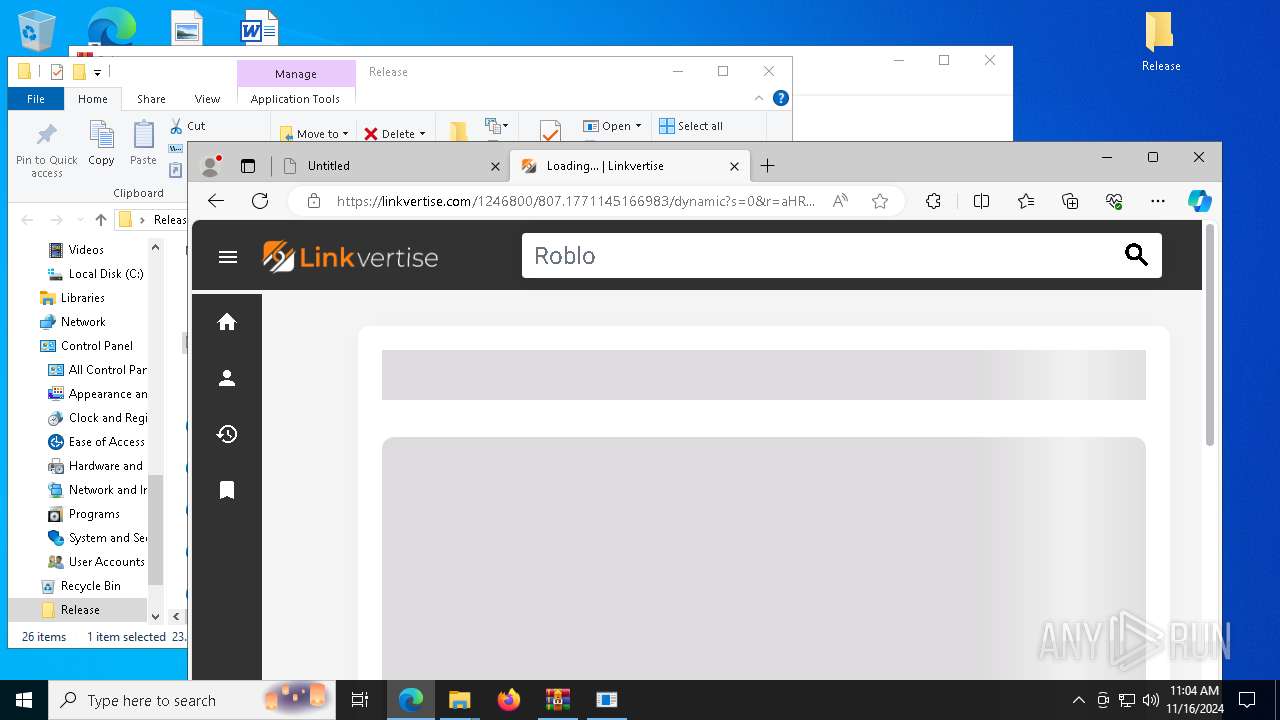
Task: Add this page to favorites star
Action: coord(880,201)
